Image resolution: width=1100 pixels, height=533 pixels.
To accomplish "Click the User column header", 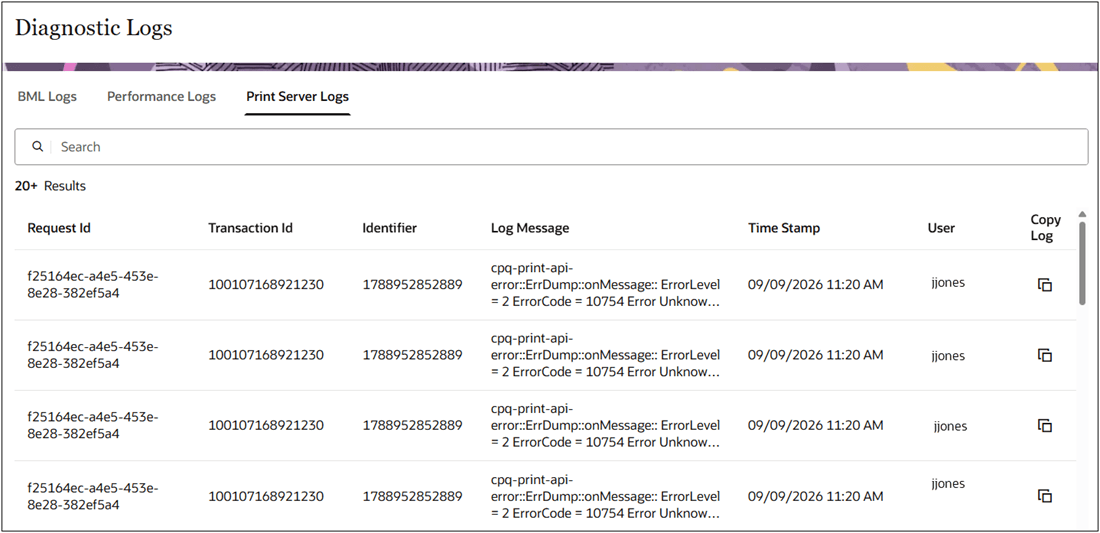I will pos(941,228).
